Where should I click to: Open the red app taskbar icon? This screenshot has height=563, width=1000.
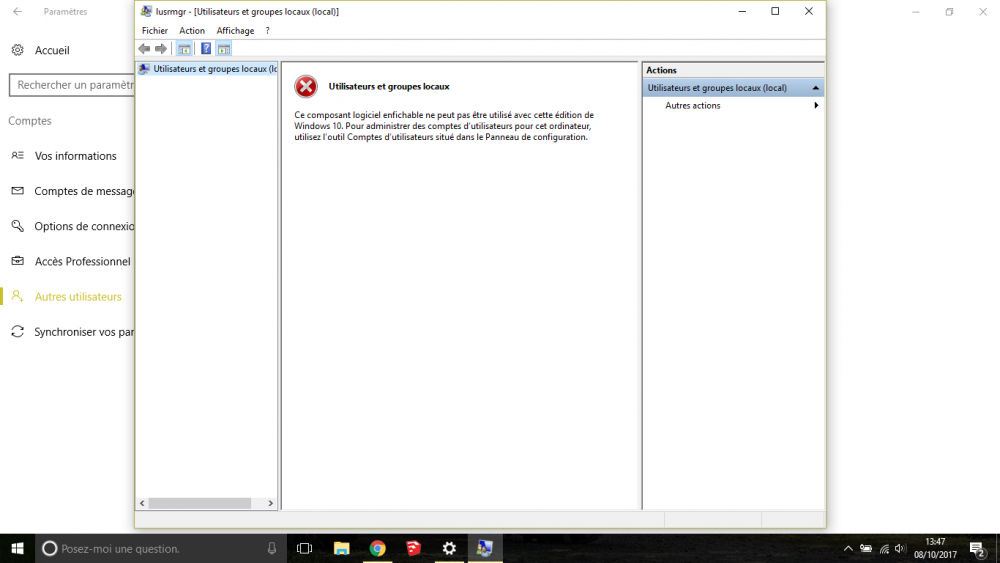(413, 548)
